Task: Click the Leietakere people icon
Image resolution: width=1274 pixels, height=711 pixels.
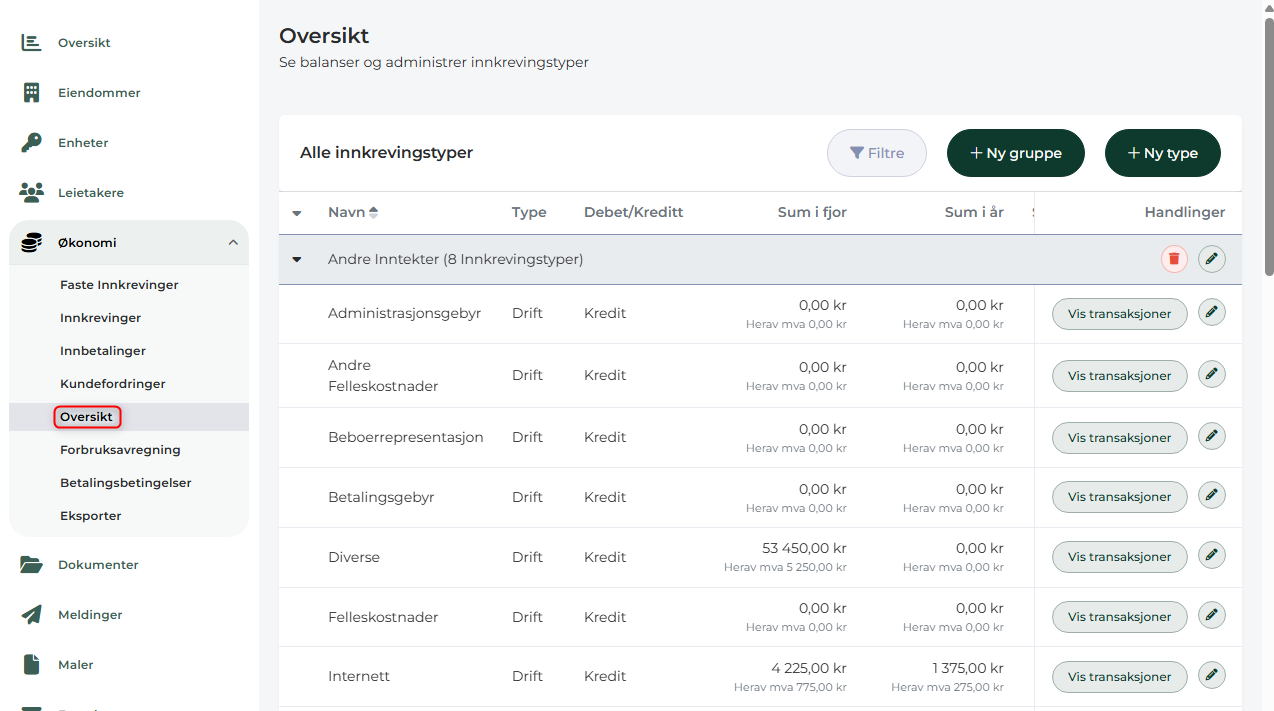Action: pos(32,192)
